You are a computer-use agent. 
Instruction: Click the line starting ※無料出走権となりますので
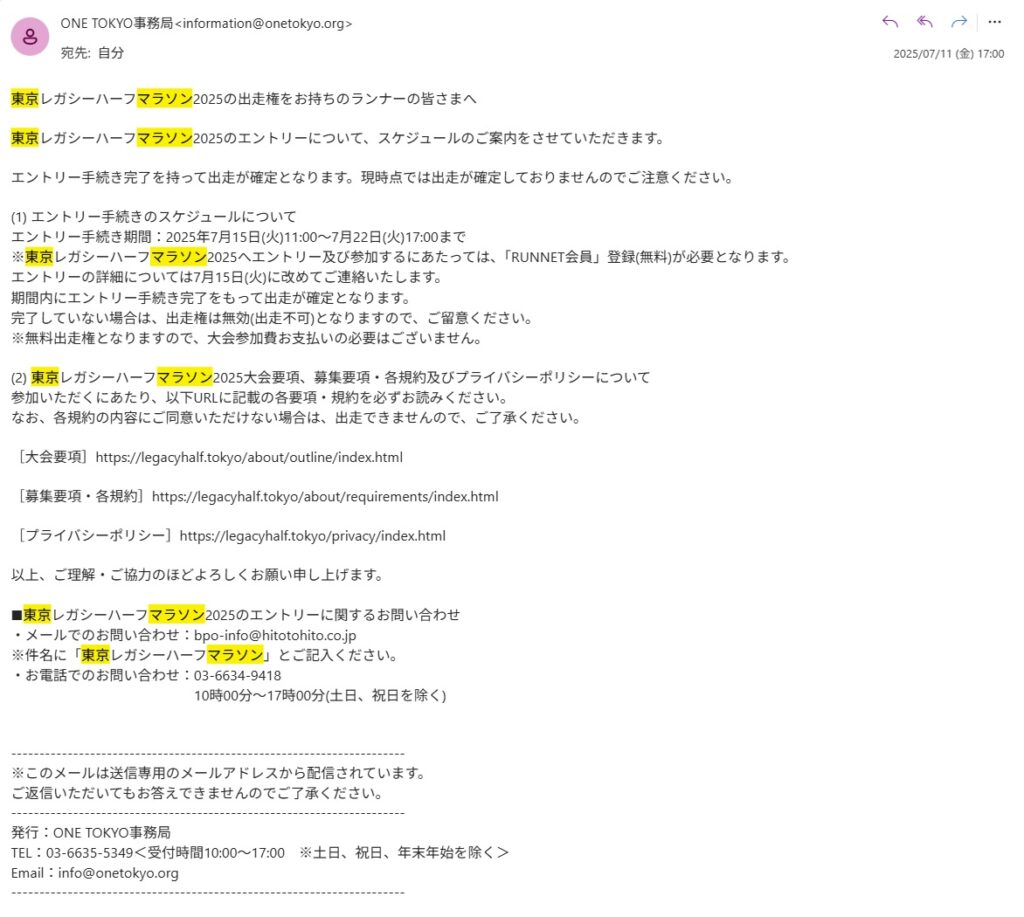point(248,338)
